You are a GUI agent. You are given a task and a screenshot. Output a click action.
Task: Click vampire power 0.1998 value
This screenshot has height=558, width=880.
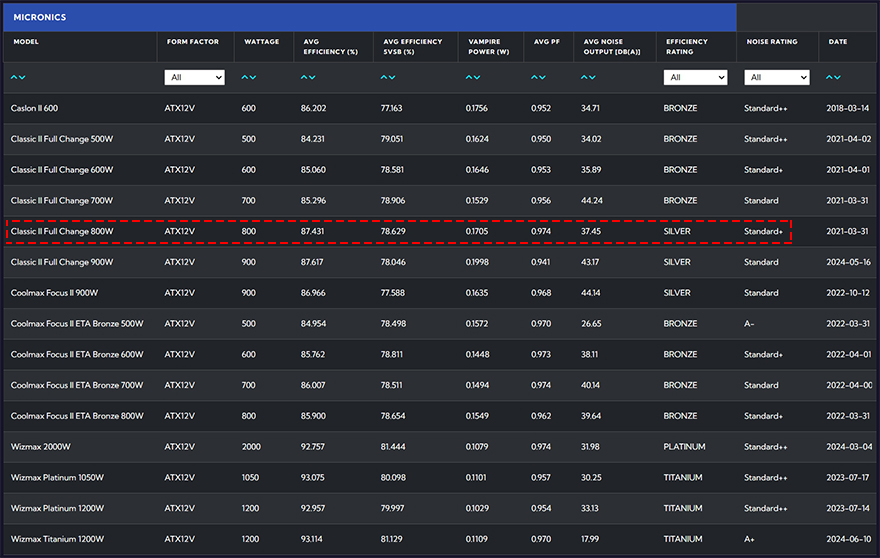point(476,262)
